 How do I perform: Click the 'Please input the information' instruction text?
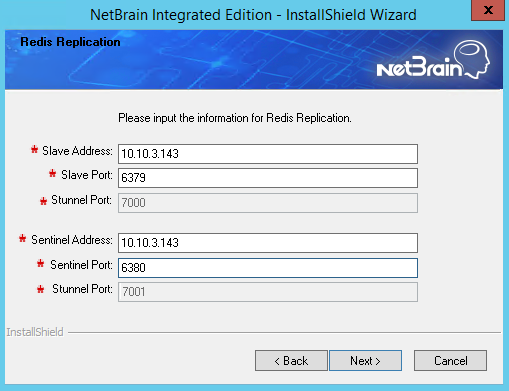pos(235,118)
